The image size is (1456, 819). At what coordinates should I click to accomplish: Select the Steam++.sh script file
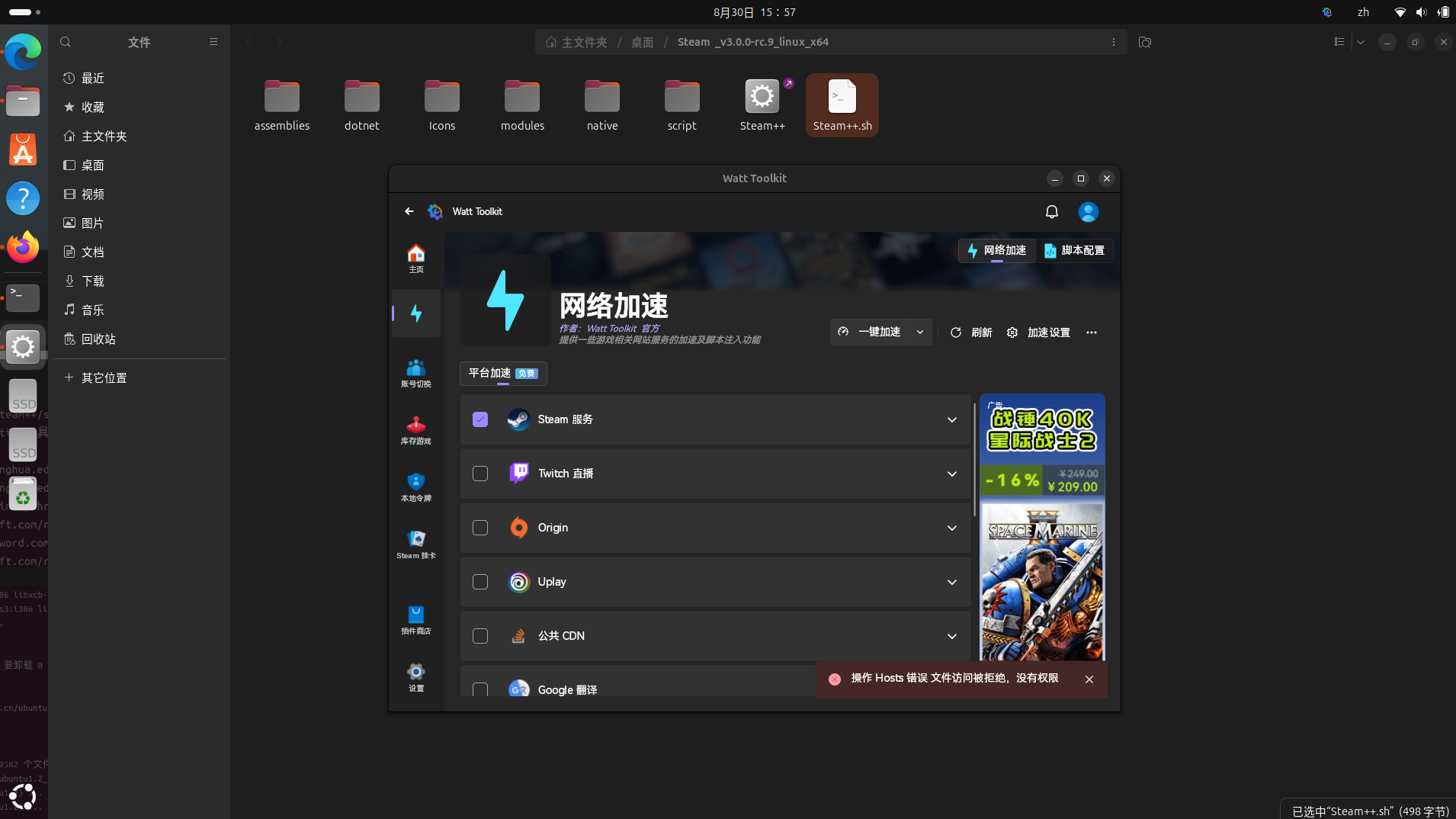[x=842, y=105]
